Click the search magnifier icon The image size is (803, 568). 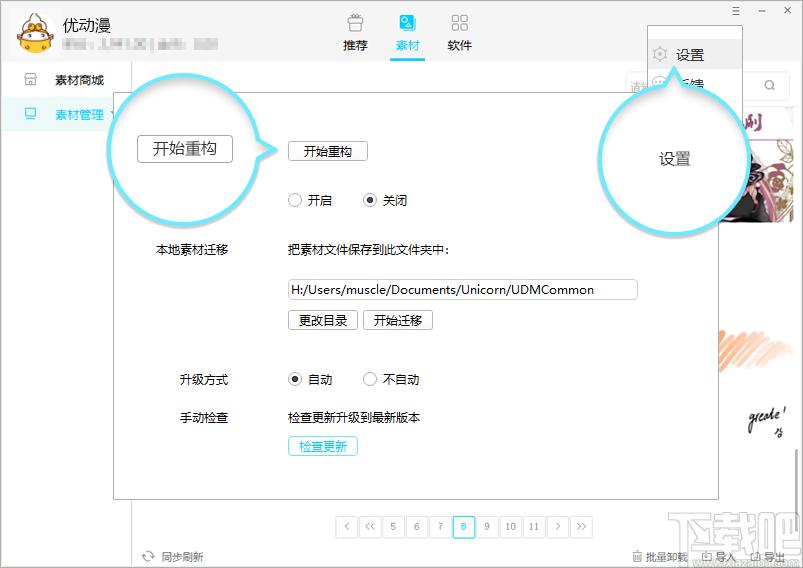point(770,86)
